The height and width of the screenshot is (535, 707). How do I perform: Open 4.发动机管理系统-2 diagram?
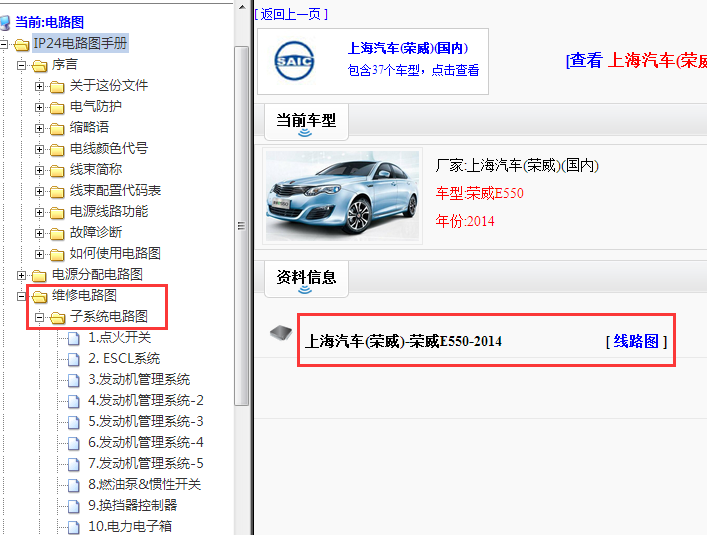coord(146,400)
